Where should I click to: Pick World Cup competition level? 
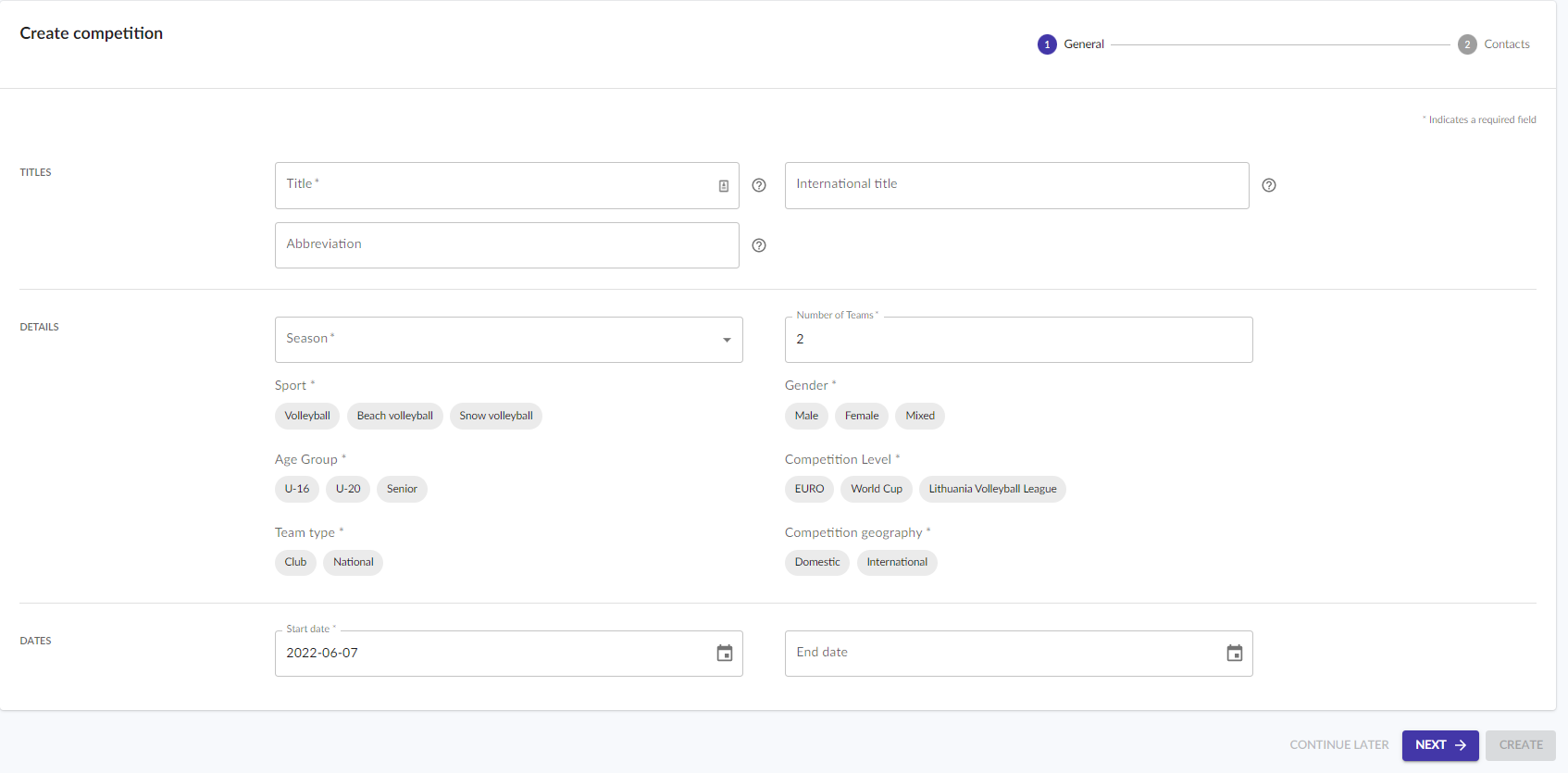click(877, 489)
